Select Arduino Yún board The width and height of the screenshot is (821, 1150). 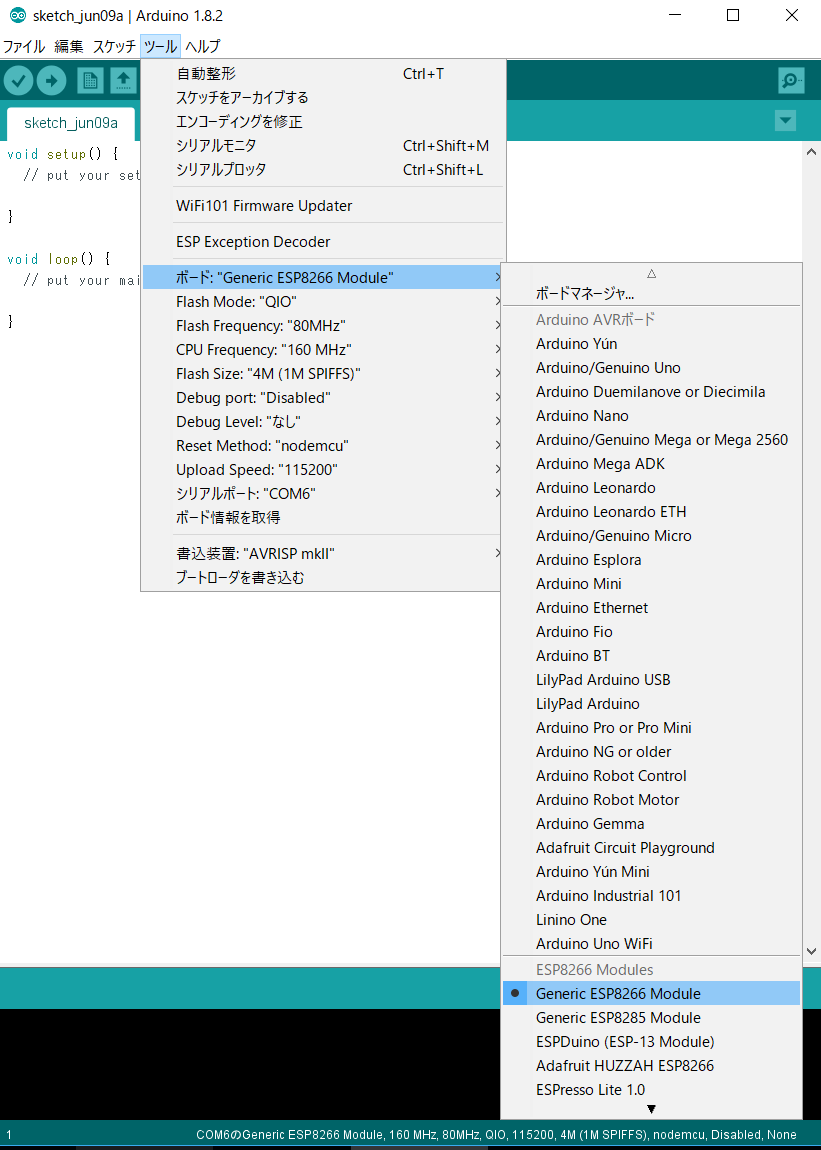tap(652, 344)
